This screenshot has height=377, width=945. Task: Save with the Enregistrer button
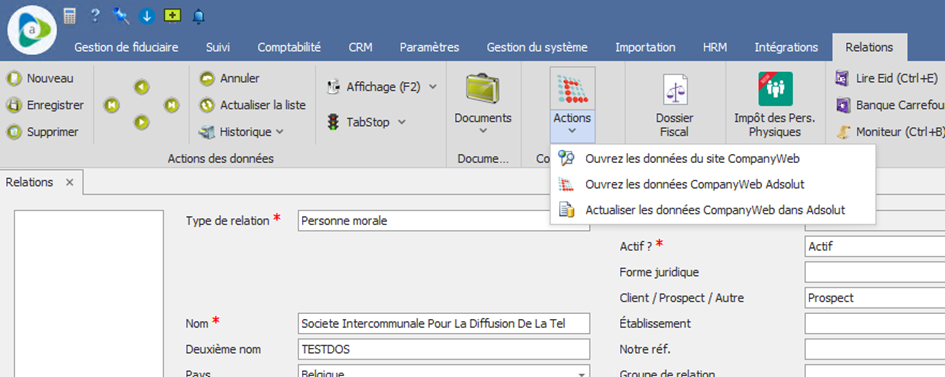(x=46, y=105)
